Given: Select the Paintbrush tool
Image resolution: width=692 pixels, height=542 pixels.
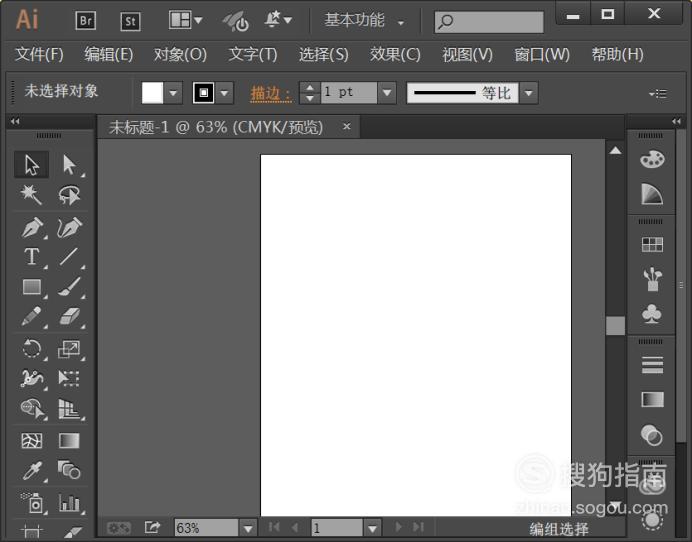Looking at the screenshot, I should tap(69, 287).
